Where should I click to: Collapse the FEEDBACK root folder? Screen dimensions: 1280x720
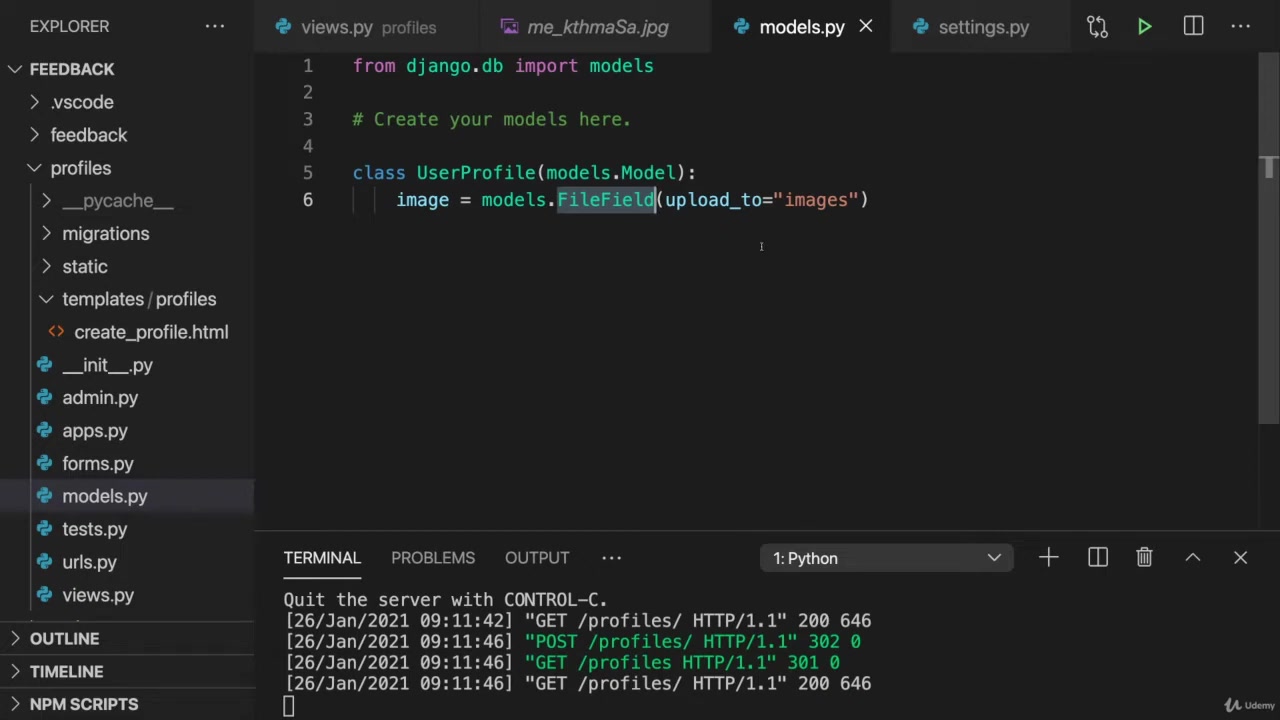pyautogui.click(x=16, y=69)
